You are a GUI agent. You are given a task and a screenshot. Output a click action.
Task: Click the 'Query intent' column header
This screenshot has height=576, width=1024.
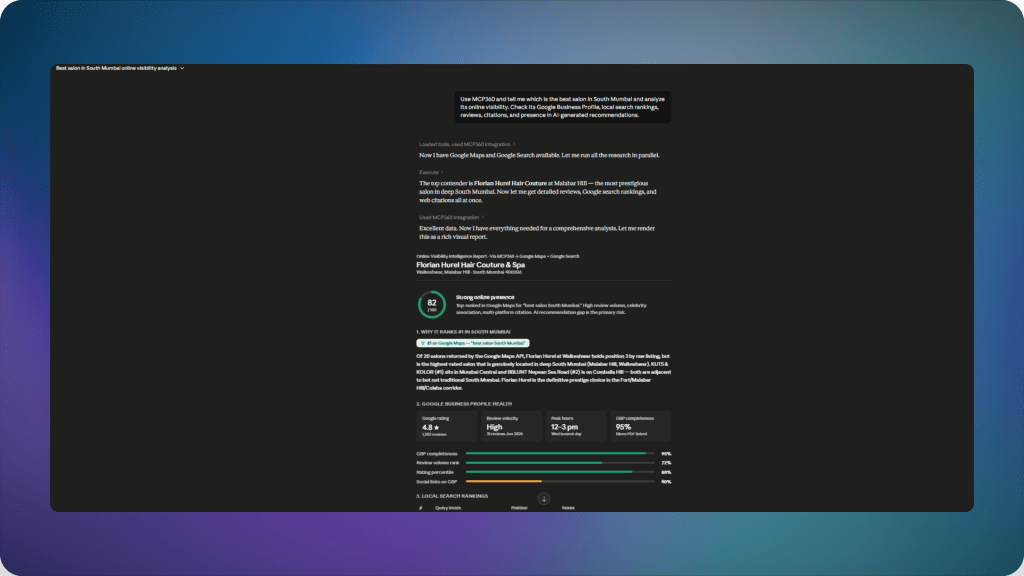tap(448, 508)
